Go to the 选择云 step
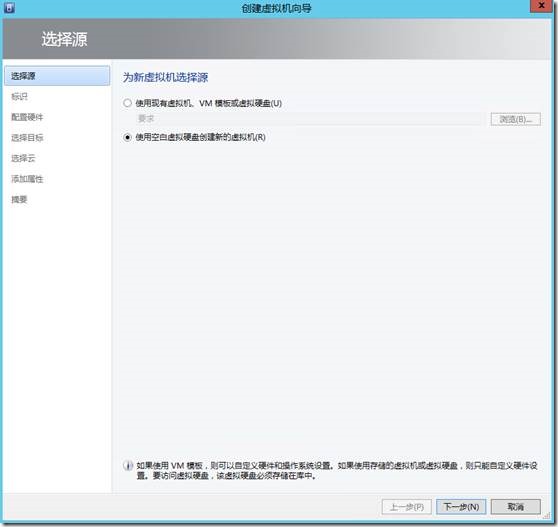 [23, 158]
